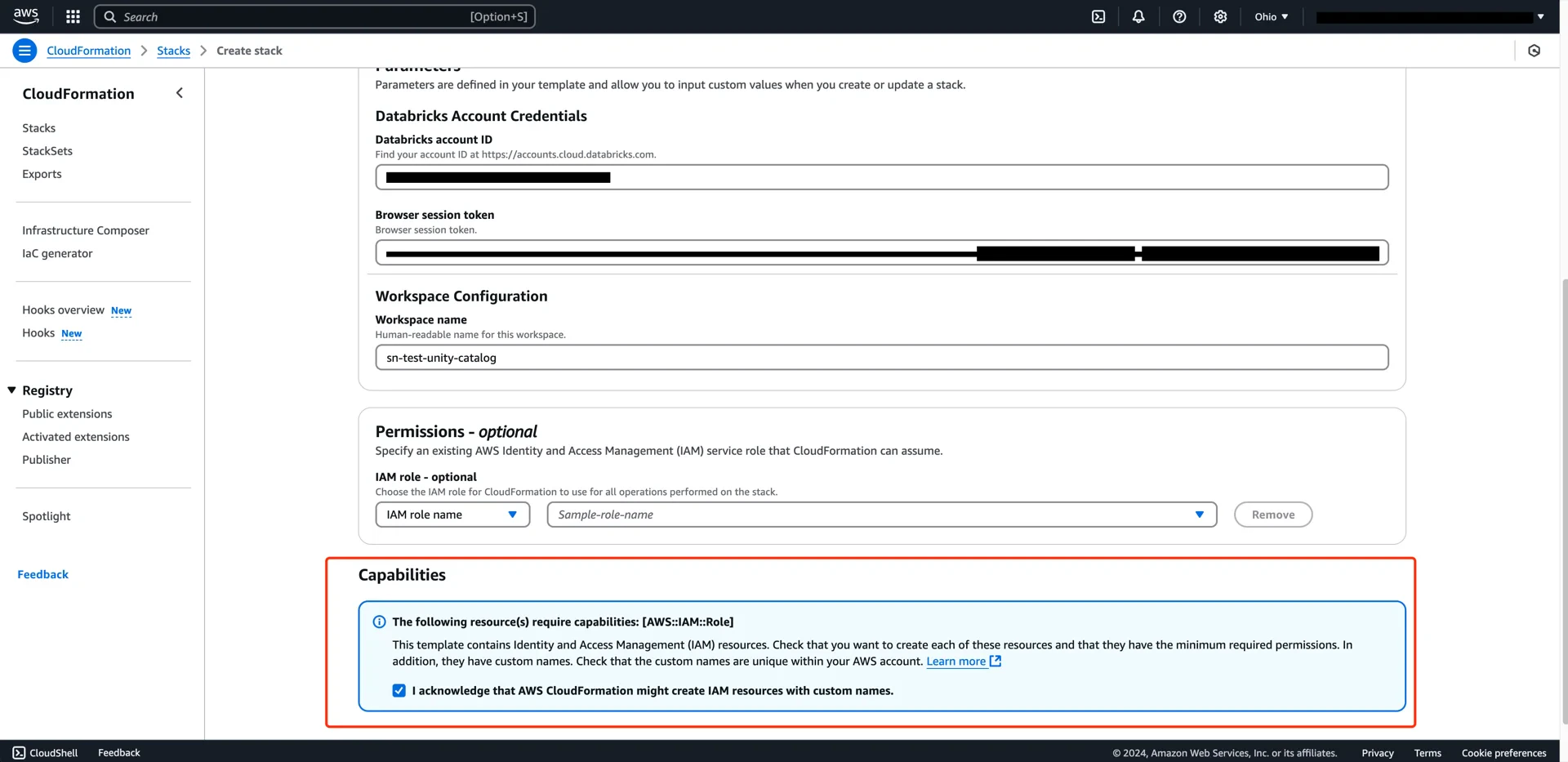Open the Terms footer link
This screenshot has height=762, width=1568.
tap(1428, 753)
